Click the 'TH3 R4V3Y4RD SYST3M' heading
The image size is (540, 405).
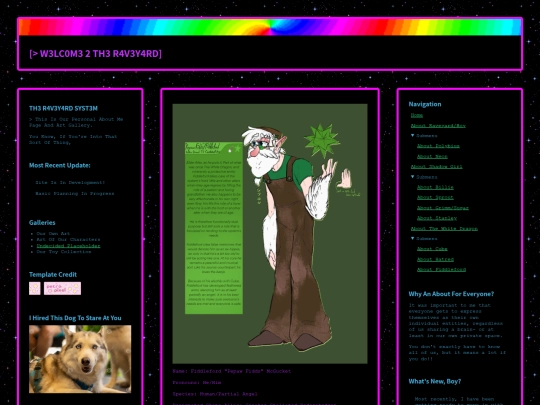pos(63,108)
